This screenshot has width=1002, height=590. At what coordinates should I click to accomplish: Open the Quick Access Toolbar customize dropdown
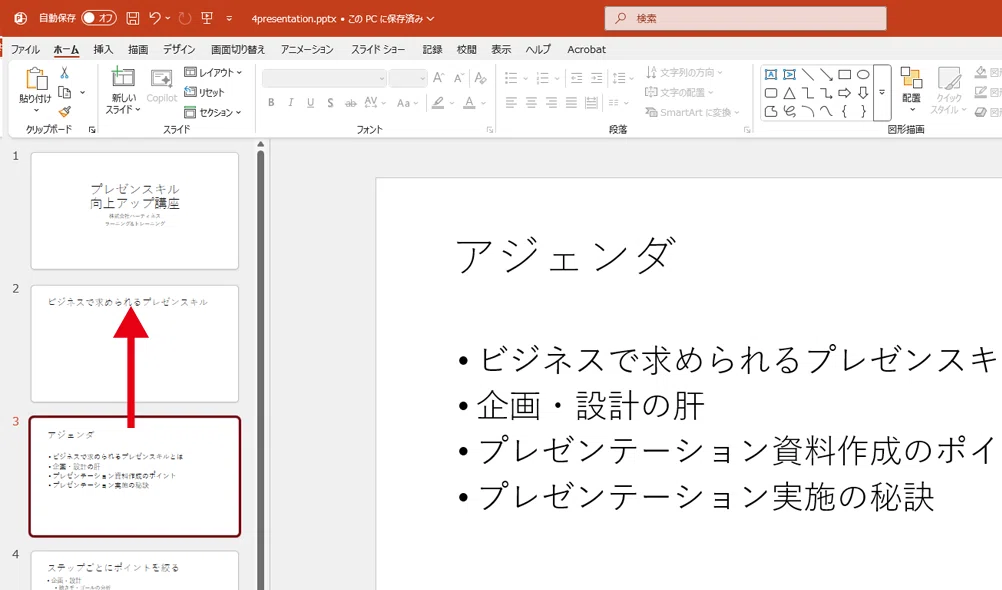[229, 19]
